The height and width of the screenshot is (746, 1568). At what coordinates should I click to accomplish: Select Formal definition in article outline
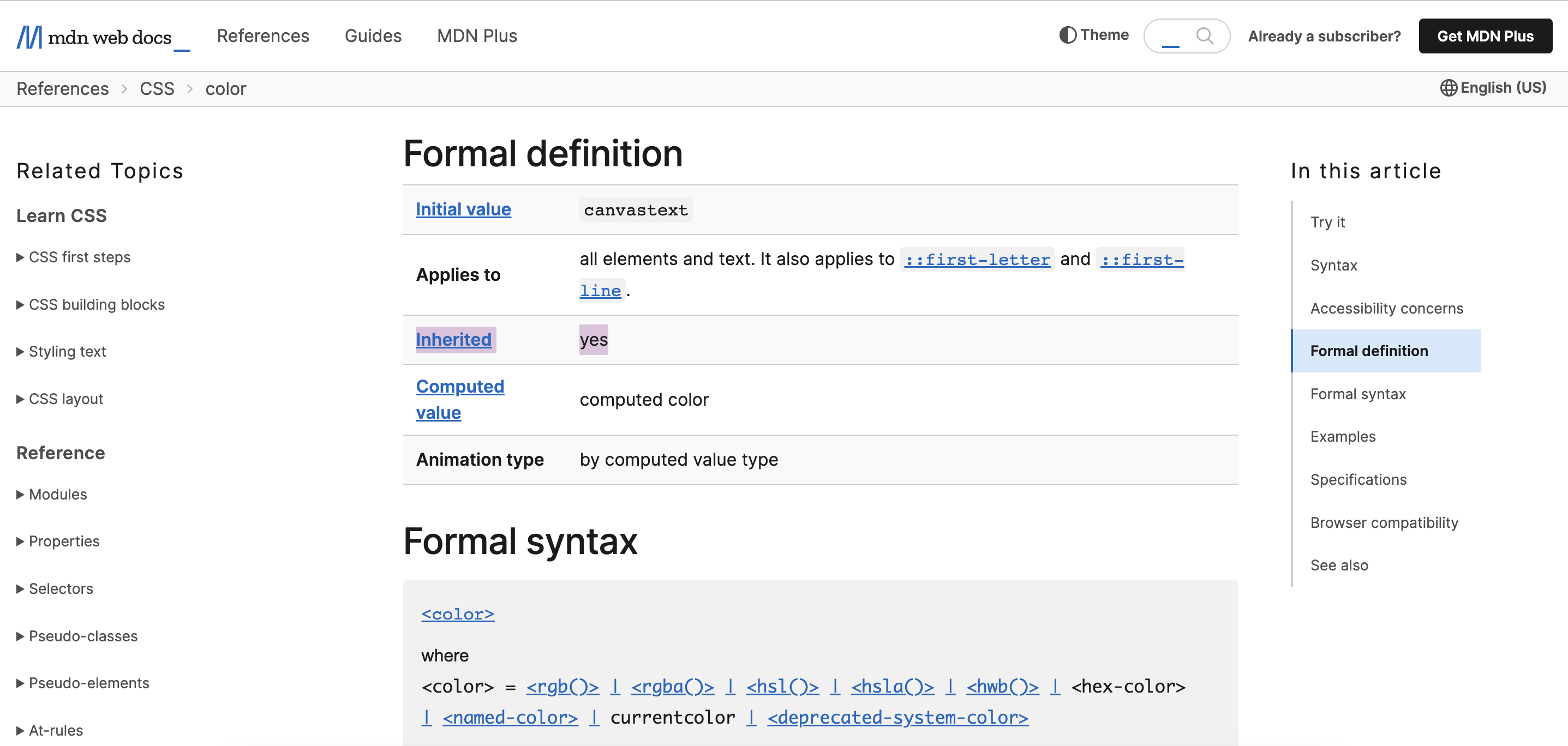click(1387, 351)
